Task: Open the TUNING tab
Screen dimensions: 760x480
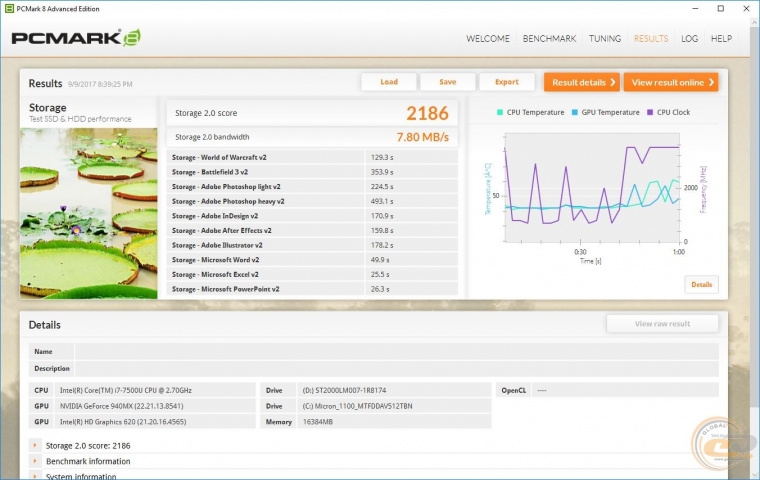Action: 604,38
